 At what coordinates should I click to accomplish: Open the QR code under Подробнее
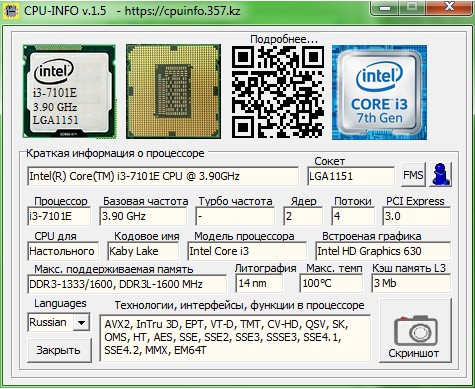pyautogui.click(x=278, y=92)
